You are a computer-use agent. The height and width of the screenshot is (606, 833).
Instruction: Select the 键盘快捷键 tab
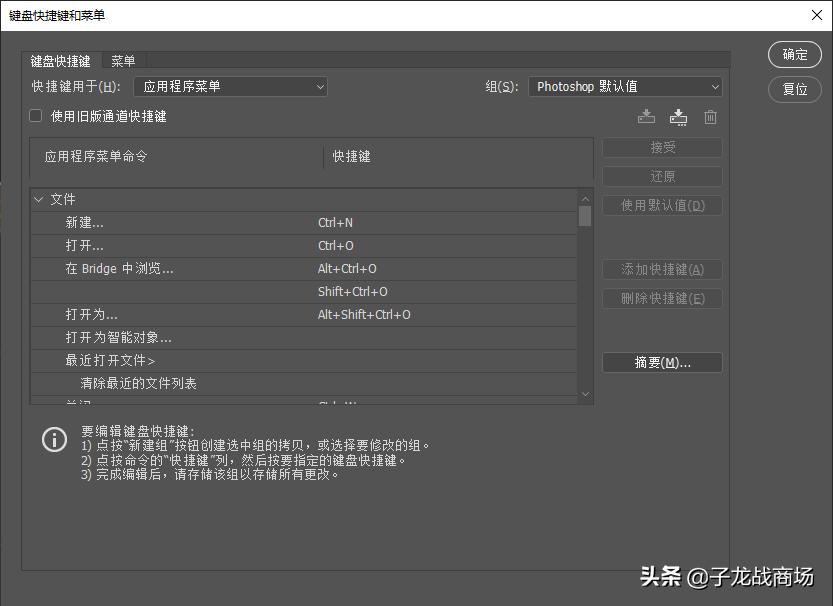coord(61,60)
